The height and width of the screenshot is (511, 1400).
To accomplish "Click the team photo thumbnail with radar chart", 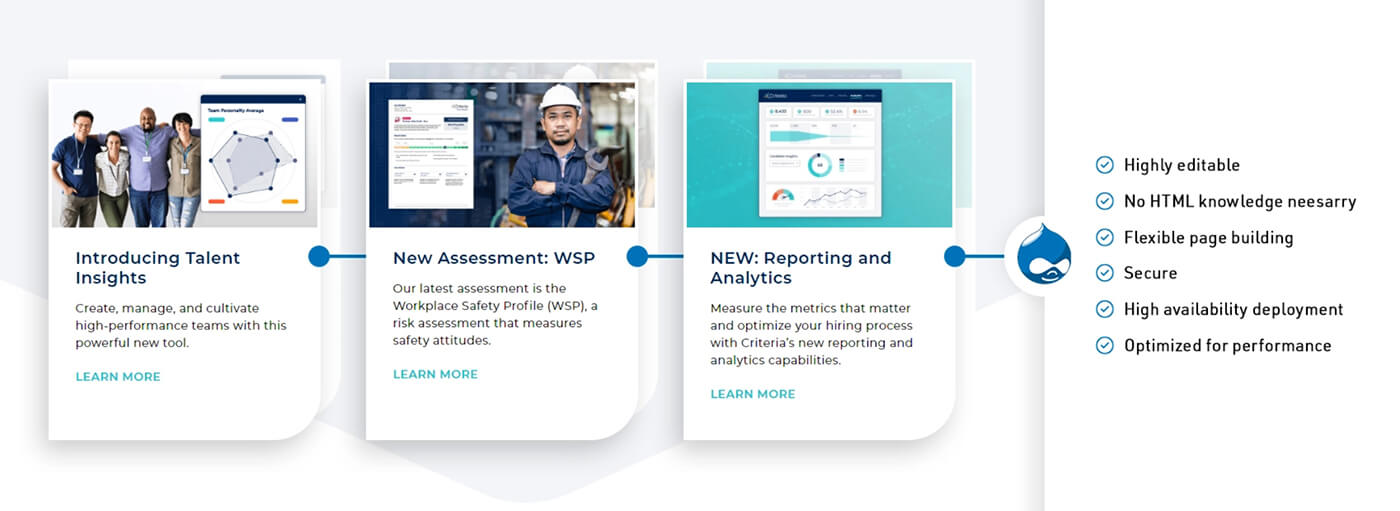I will [x=184, y=154].
